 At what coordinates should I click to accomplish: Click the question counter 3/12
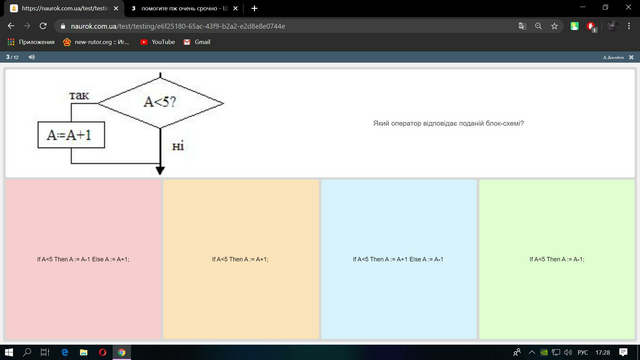click(x=12, y=57)
